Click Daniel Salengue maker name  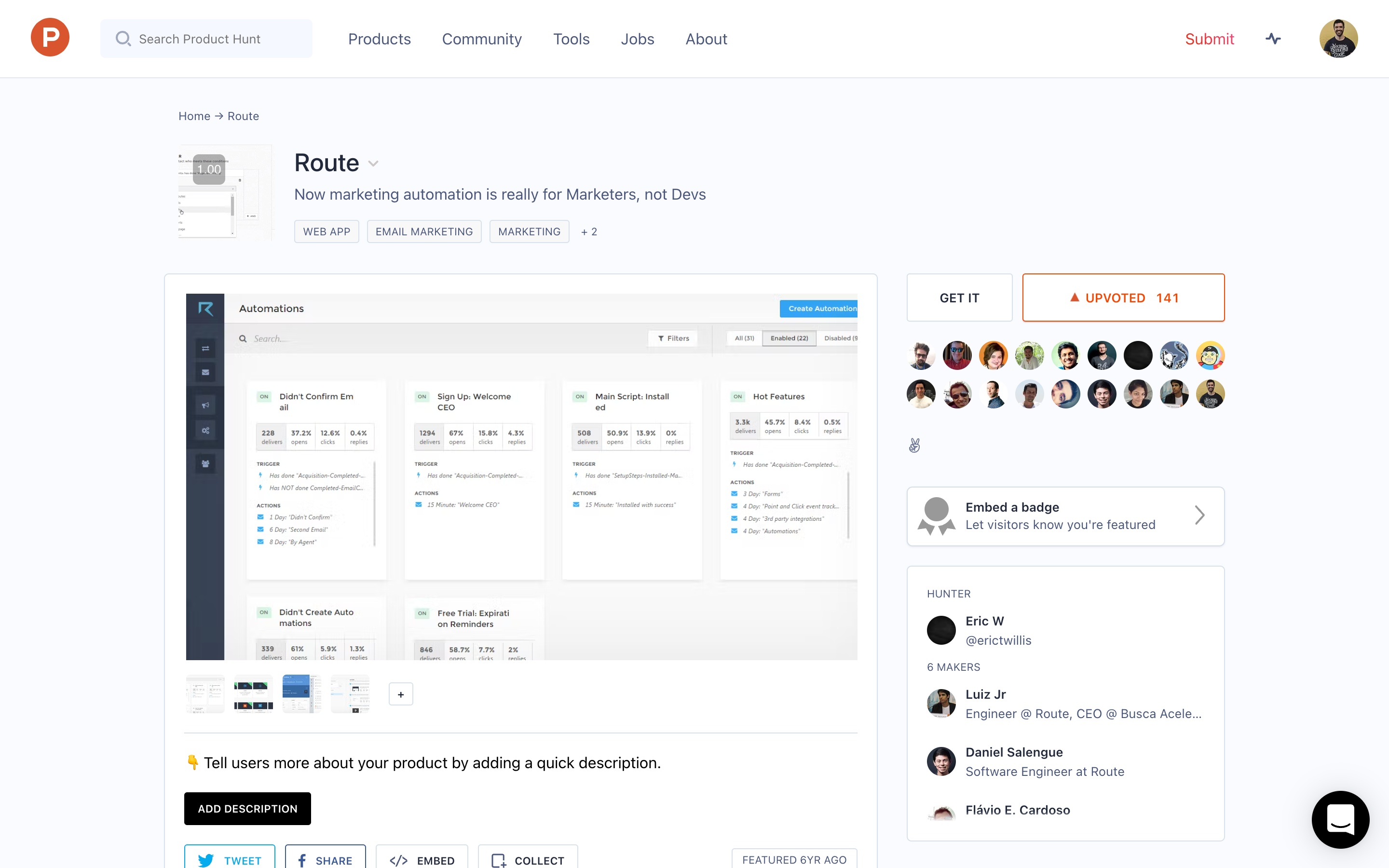pyautogui.click(x=1014, y=752)
